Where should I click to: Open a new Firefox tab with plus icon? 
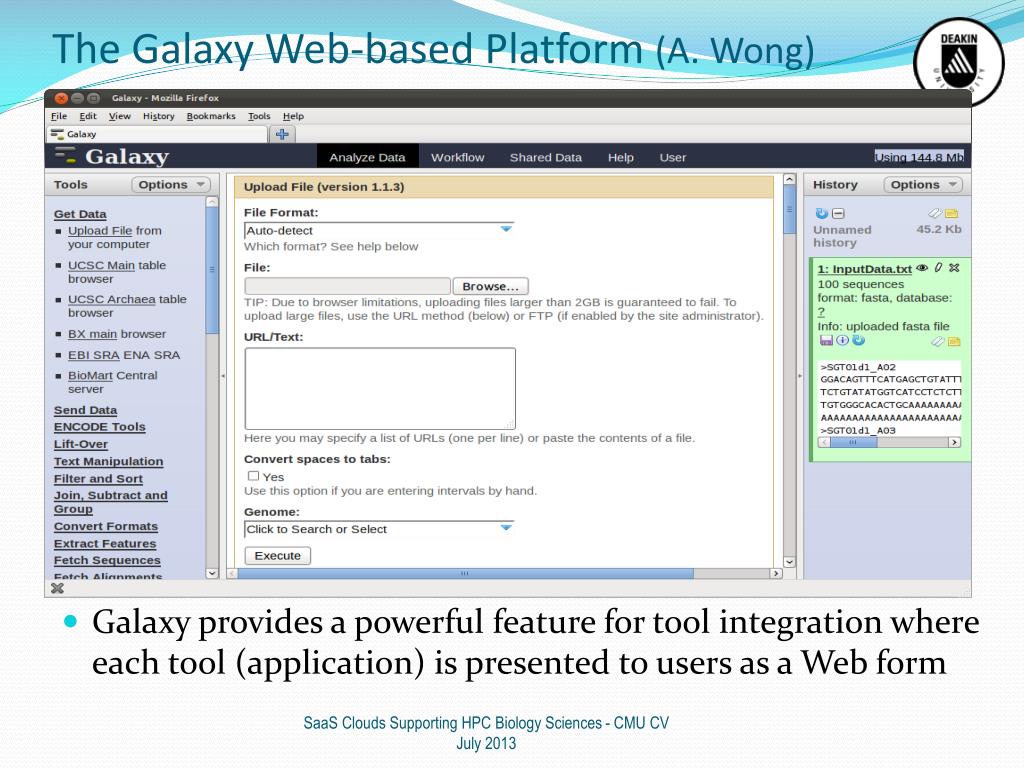click(282, 134)
